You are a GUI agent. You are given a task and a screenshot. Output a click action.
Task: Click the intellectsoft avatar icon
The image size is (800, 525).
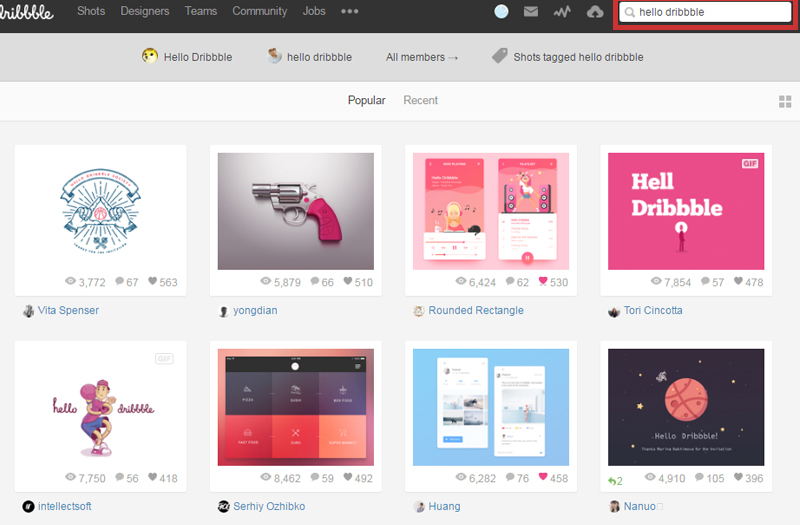coord(29,507)
